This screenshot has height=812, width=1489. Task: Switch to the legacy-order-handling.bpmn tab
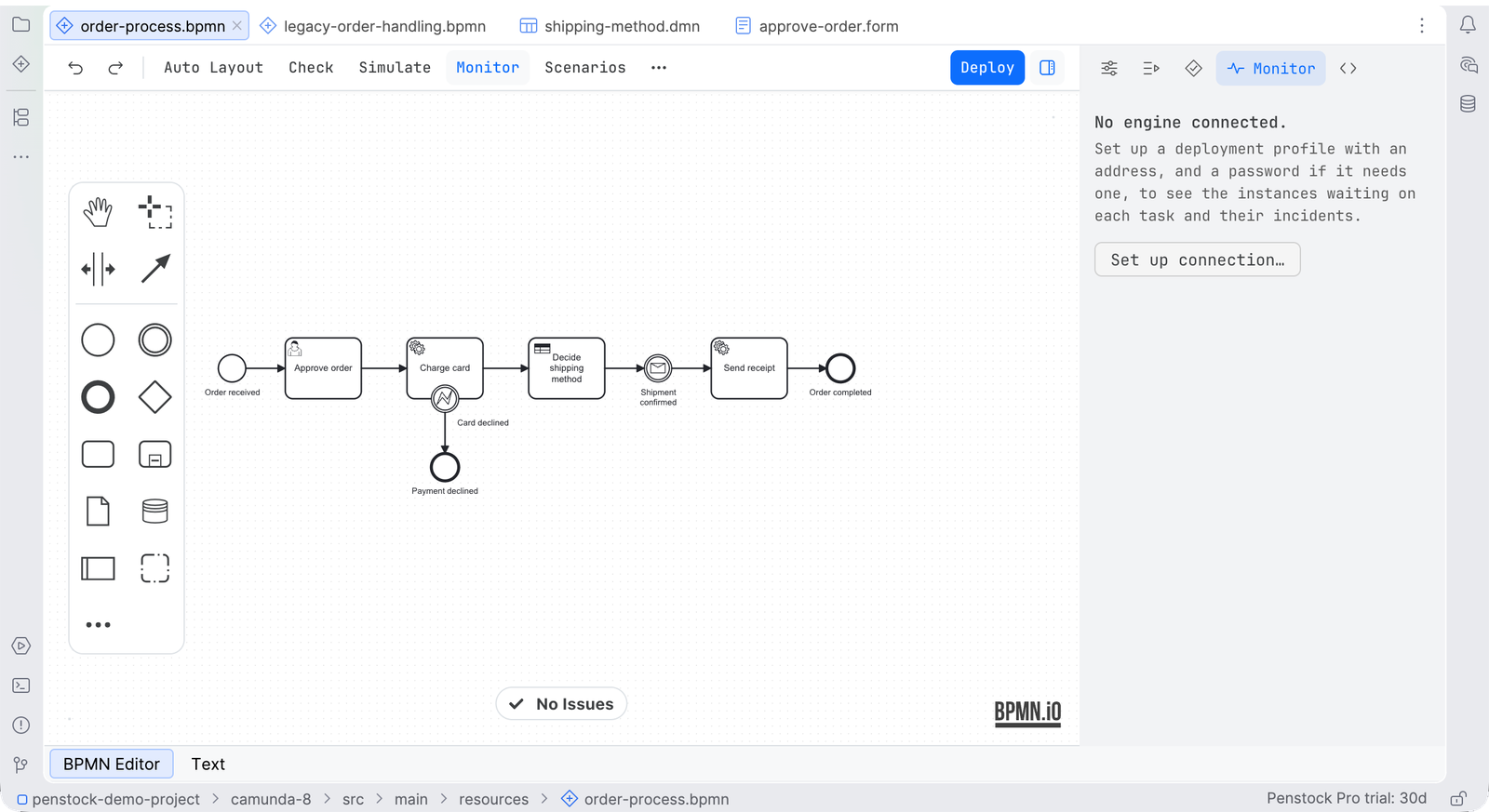tap(372, 26)
